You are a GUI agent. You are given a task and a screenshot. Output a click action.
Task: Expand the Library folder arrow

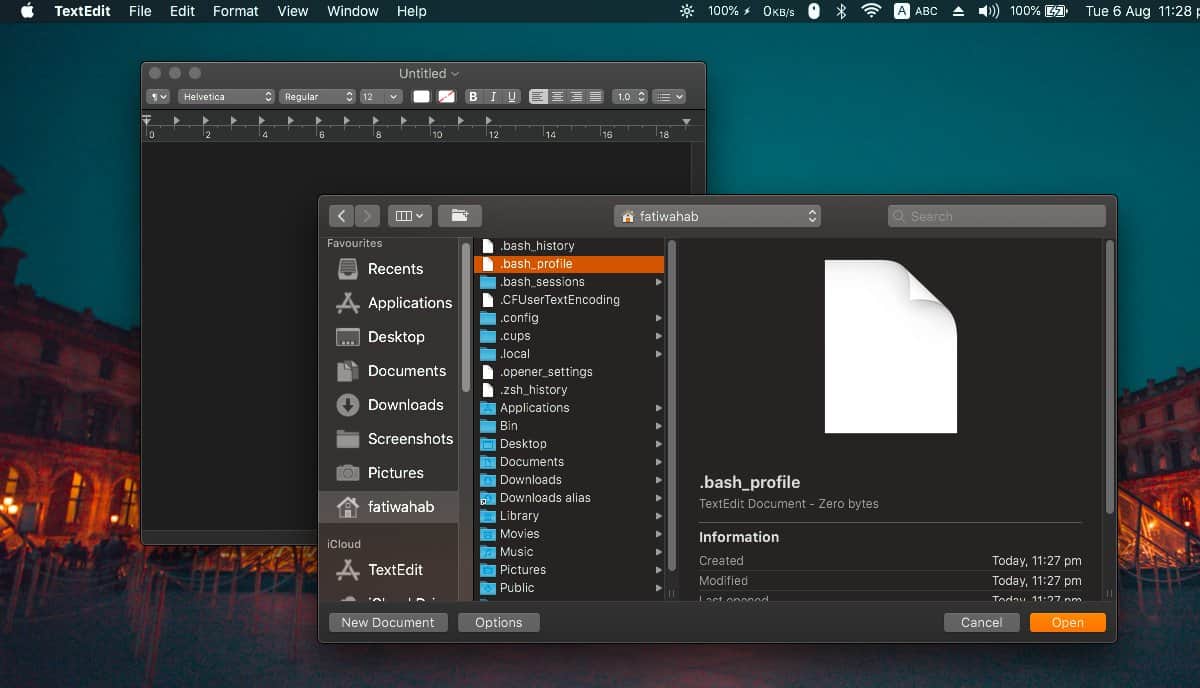659,516
